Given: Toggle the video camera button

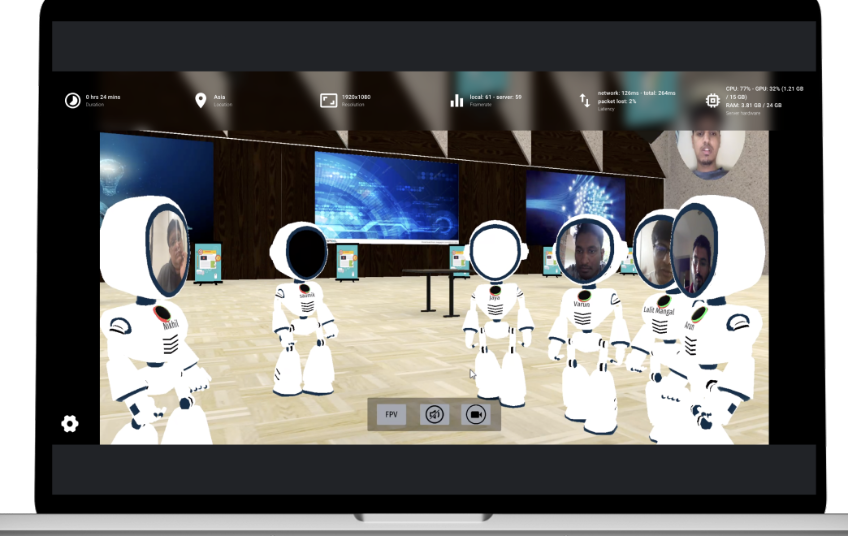Looking at the screenshot, I should pos(476,414).
